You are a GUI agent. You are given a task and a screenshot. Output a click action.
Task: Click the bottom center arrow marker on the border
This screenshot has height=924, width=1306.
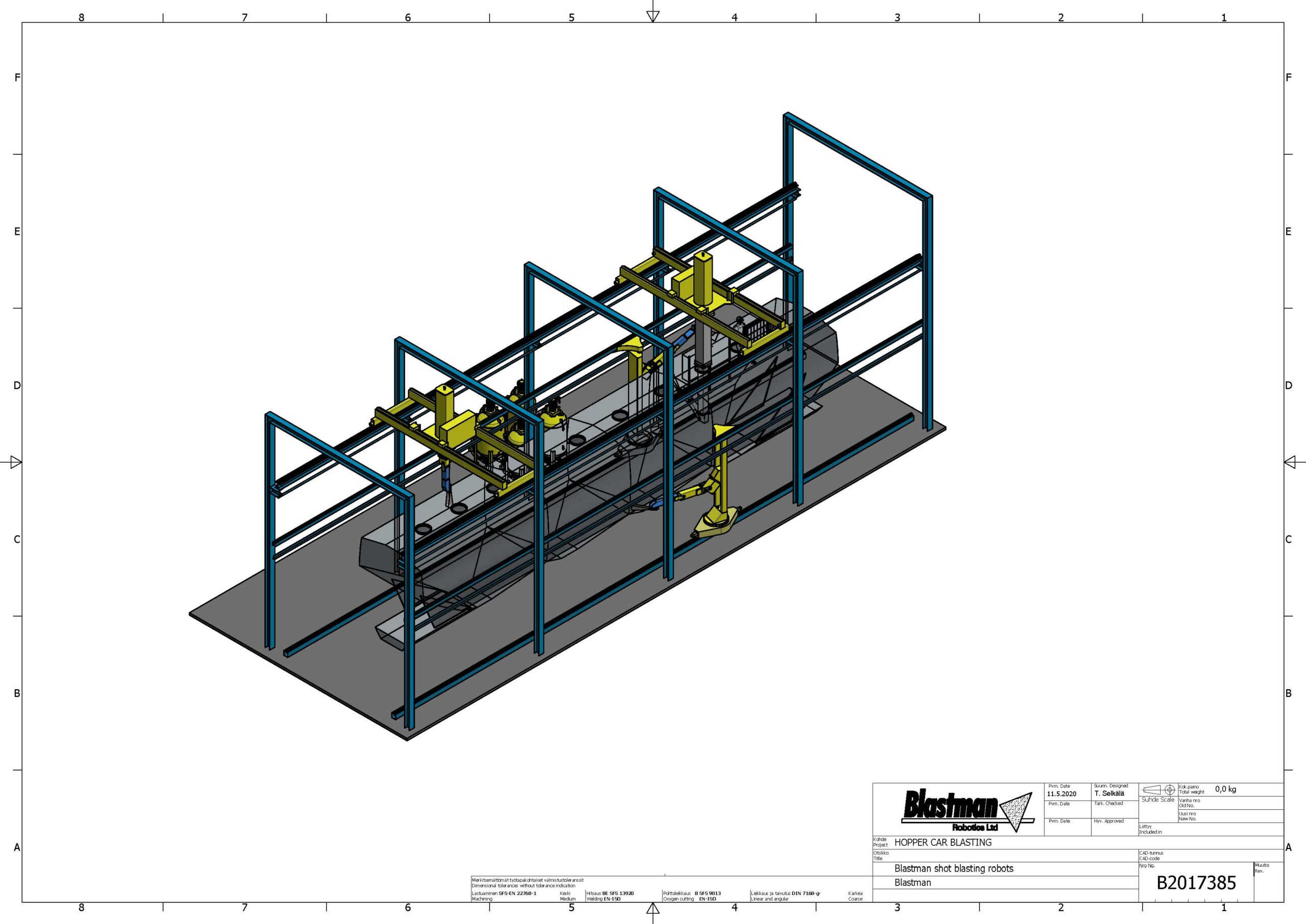click(653, 909)
